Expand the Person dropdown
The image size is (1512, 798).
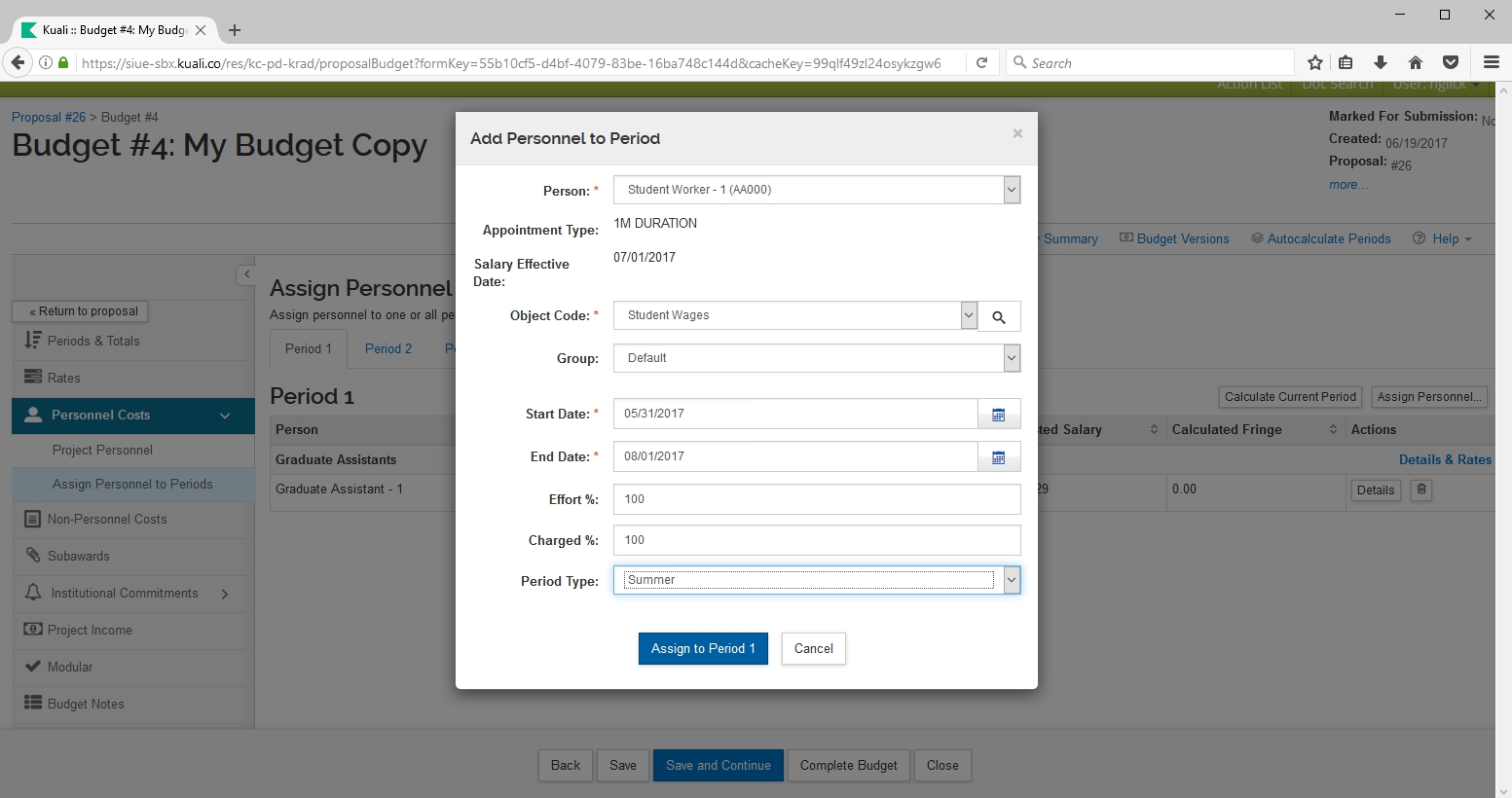[x=1012, y=190]
